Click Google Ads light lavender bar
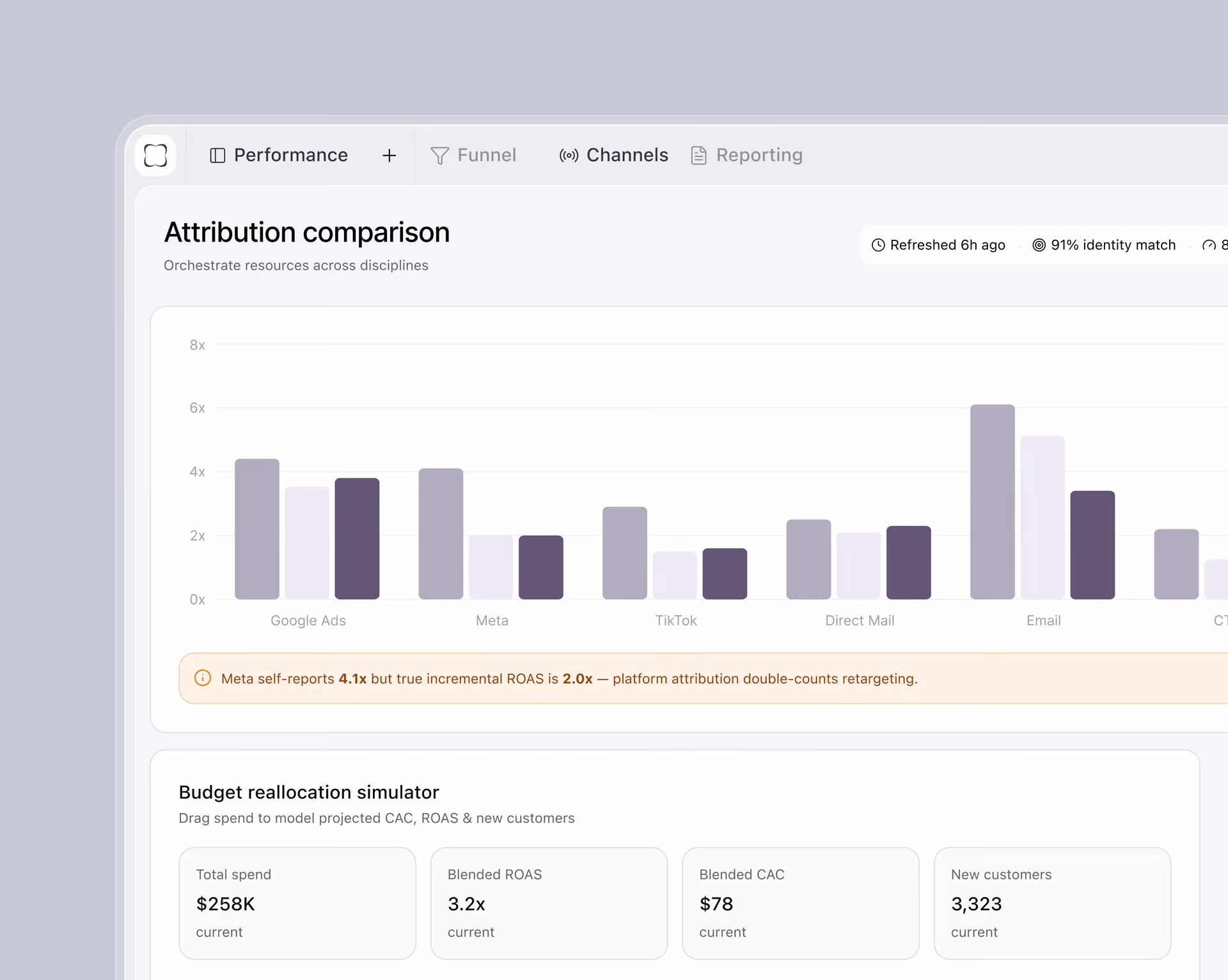Image resolution: width=1228 pixels, height=980 pixels. click(x=307, y=543)
